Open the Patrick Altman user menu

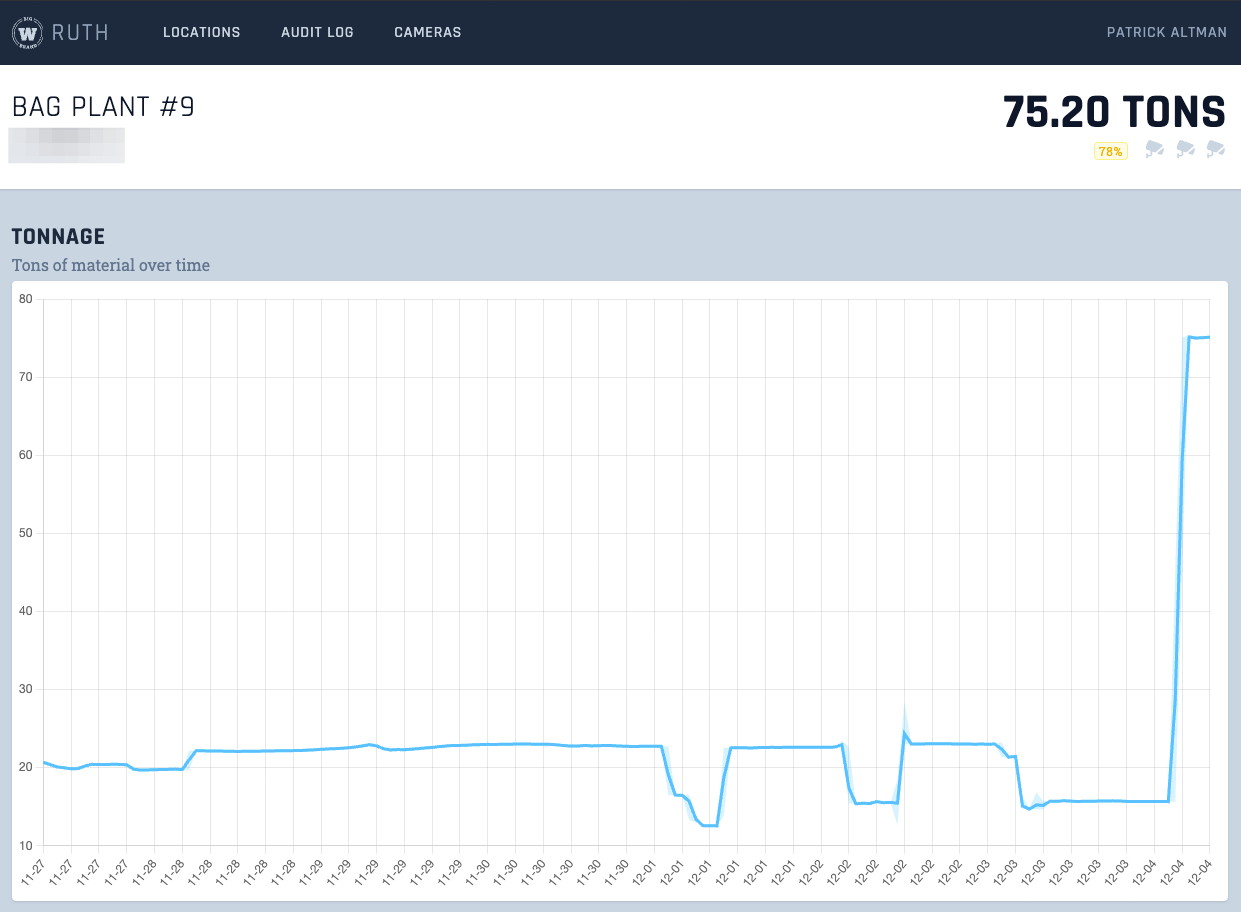[x=1166, y=32]
